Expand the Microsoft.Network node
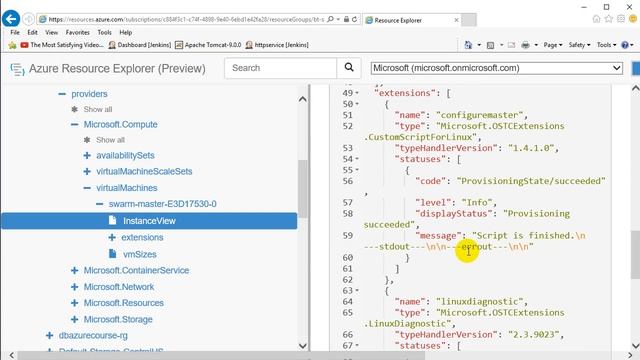 pos(74,287)
